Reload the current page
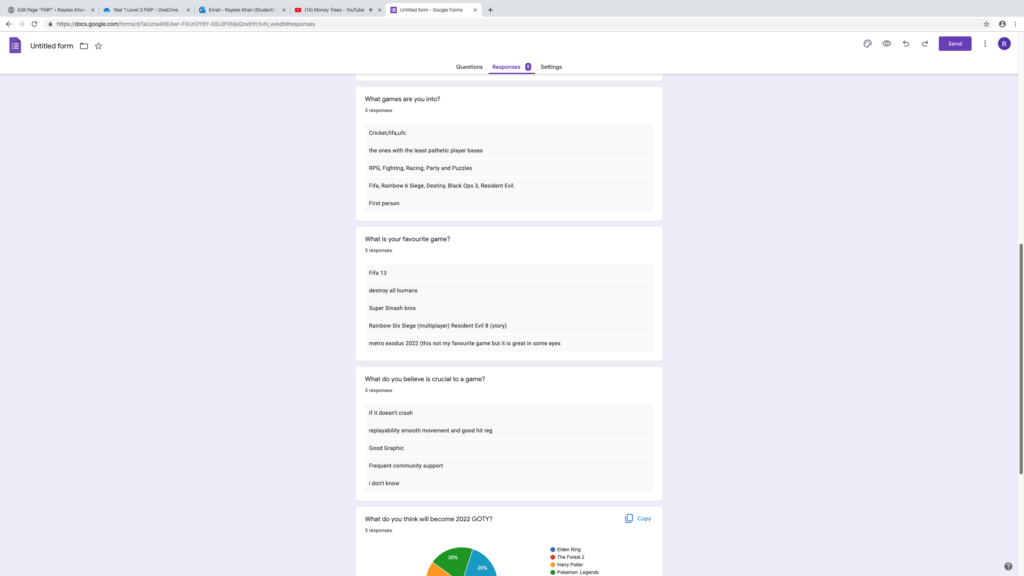Image resolution: width=1024 pixels, height=576 pixels. click(x=35, y=24)
